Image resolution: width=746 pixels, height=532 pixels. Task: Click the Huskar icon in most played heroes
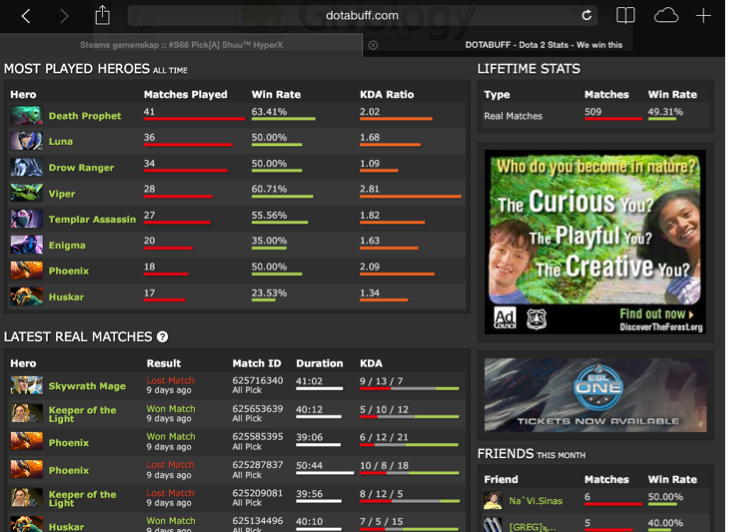point(26,297)
